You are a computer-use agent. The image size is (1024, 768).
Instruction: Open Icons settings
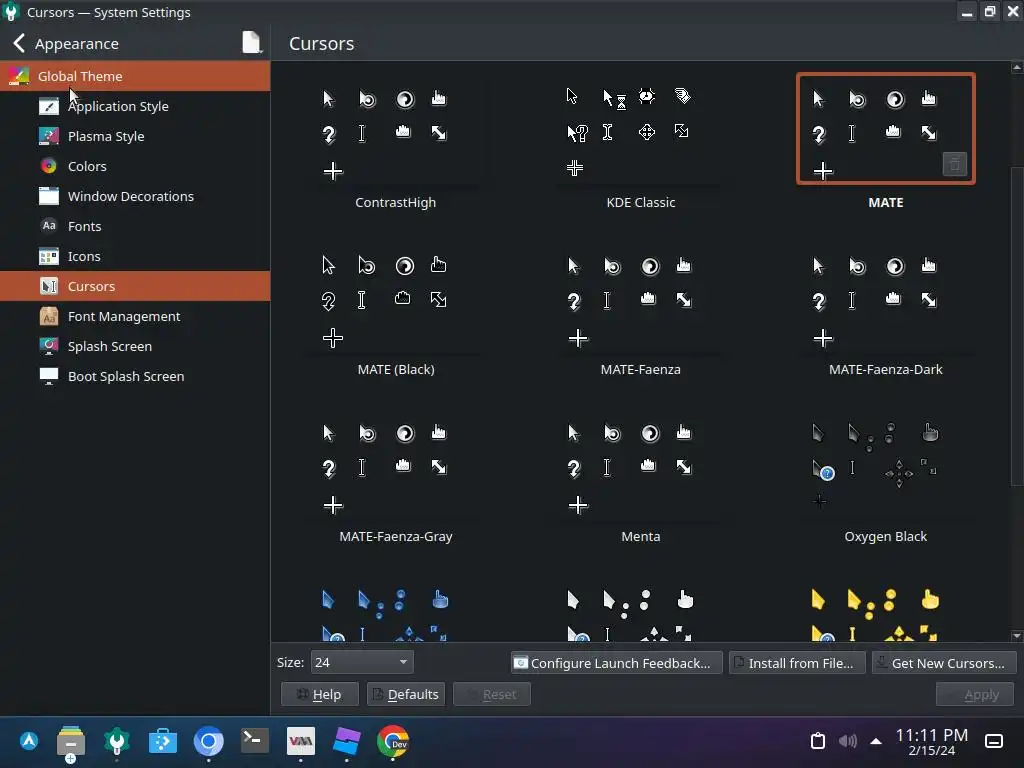tap(135, 256)
